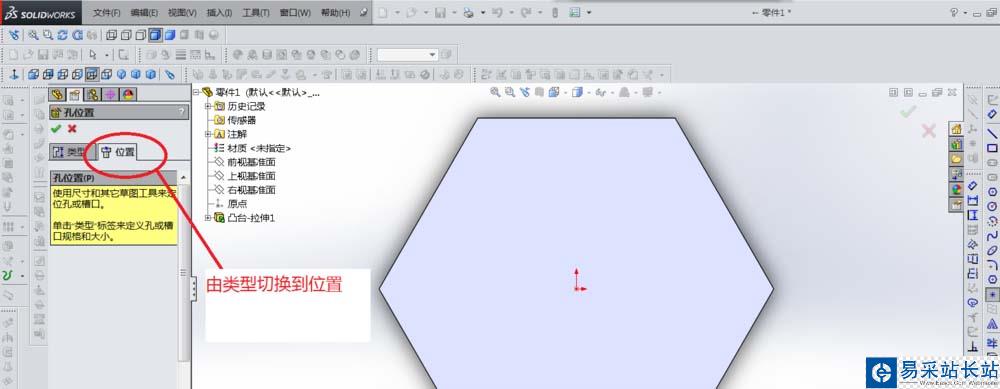Open the Select tool dropdown arrow
The image size is (1000, 389).
107,55
